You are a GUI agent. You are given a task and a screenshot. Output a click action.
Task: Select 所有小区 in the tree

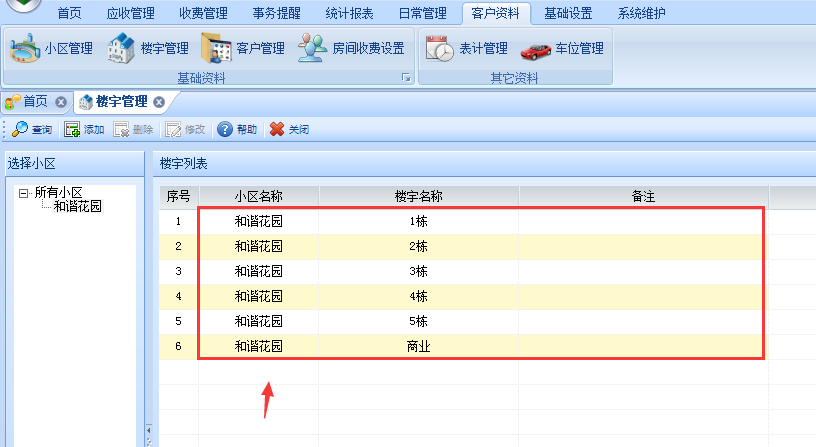(x=58, y=193)
